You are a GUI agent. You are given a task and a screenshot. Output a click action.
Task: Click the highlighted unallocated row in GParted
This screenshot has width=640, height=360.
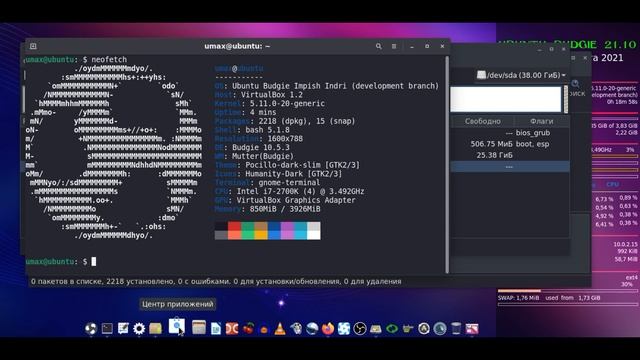(510, 167)
